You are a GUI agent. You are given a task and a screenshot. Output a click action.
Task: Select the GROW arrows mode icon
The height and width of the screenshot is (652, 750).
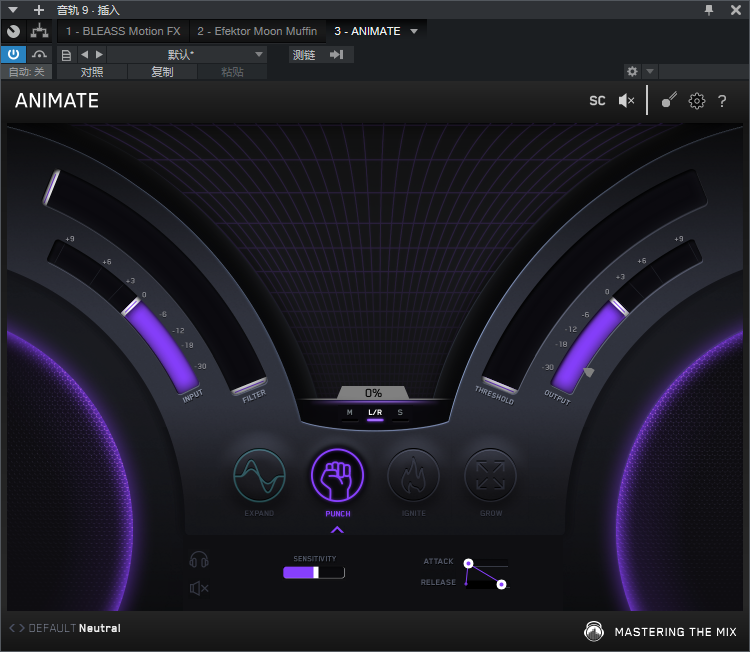tap(491, 475)
